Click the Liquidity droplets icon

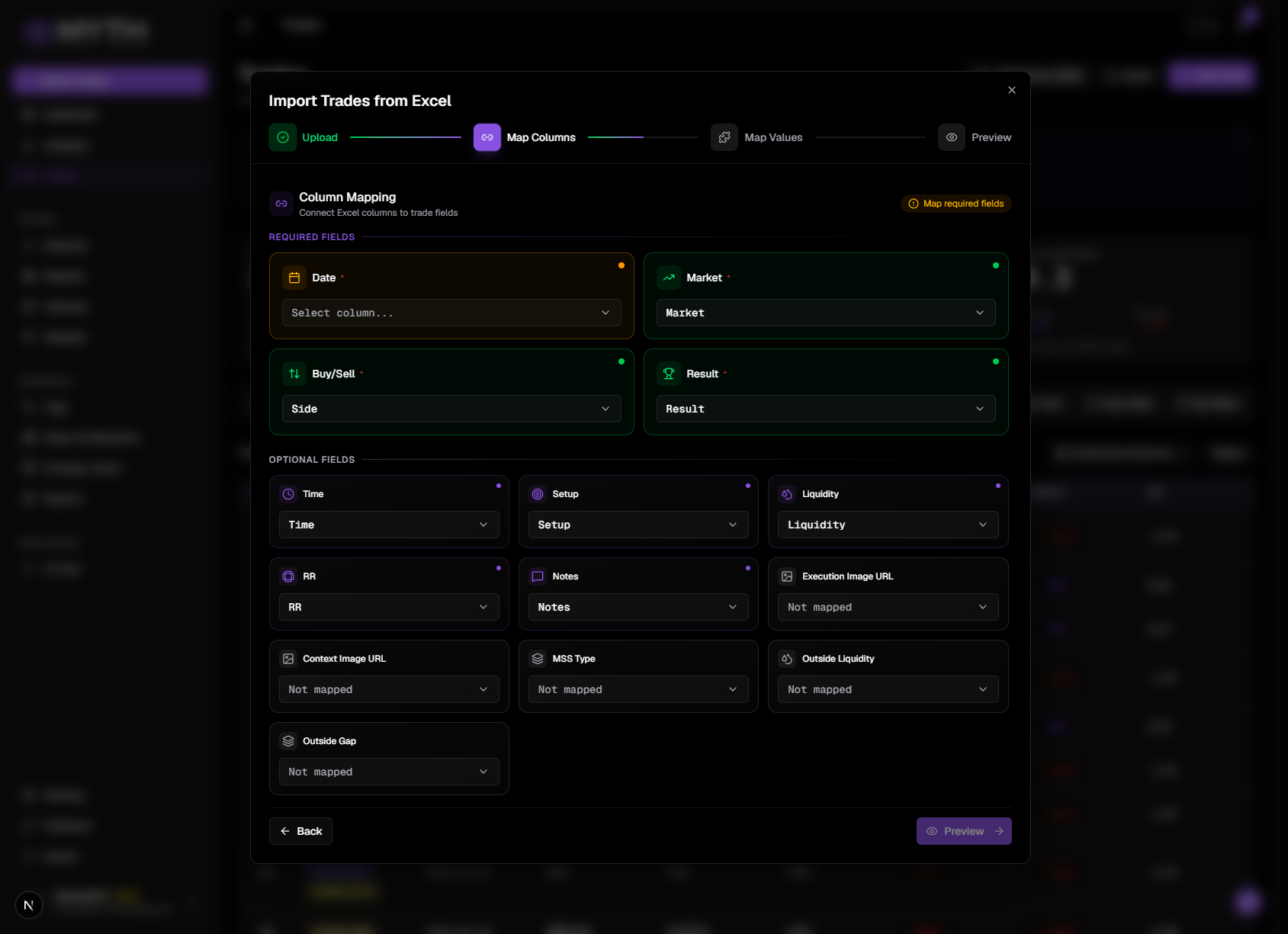pyautogui.click(x=787, y=494)
